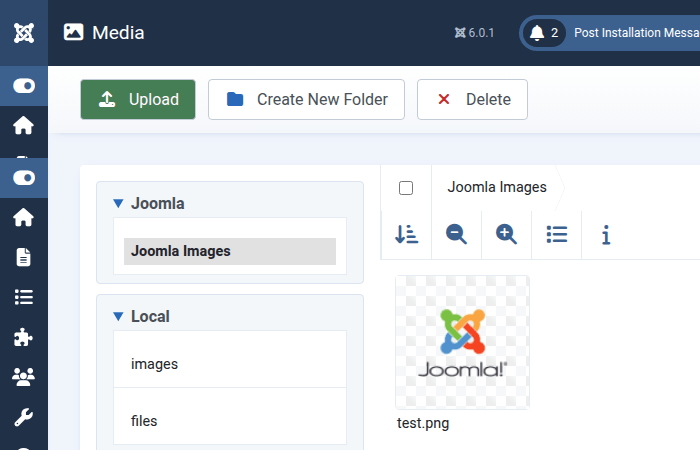Click the sort order toolbar icon
This screenshot has width=700, height=450.
point(406,234)
